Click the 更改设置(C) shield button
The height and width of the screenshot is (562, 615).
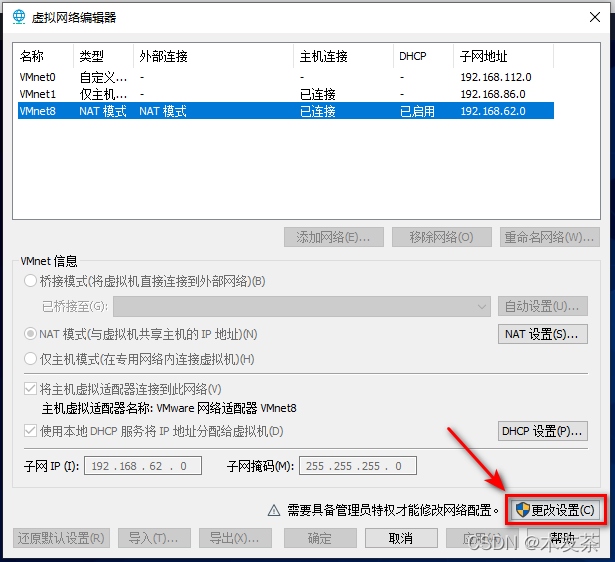[555, 510]
